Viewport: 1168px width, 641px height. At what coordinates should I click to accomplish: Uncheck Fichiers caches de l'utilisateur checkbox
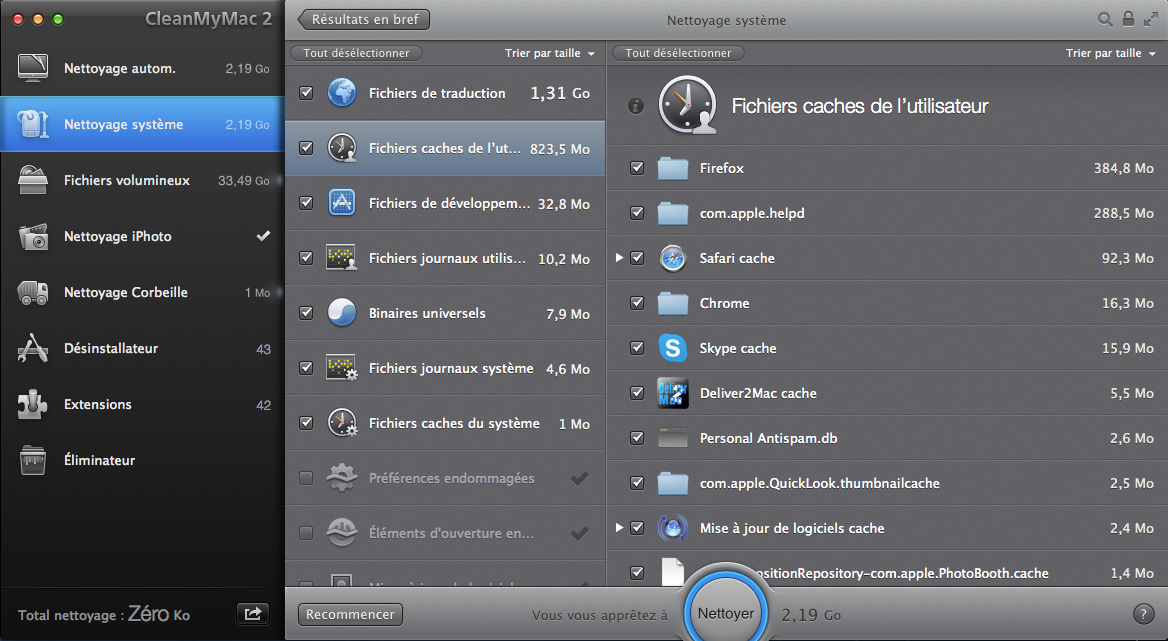(x=306, y=148)
